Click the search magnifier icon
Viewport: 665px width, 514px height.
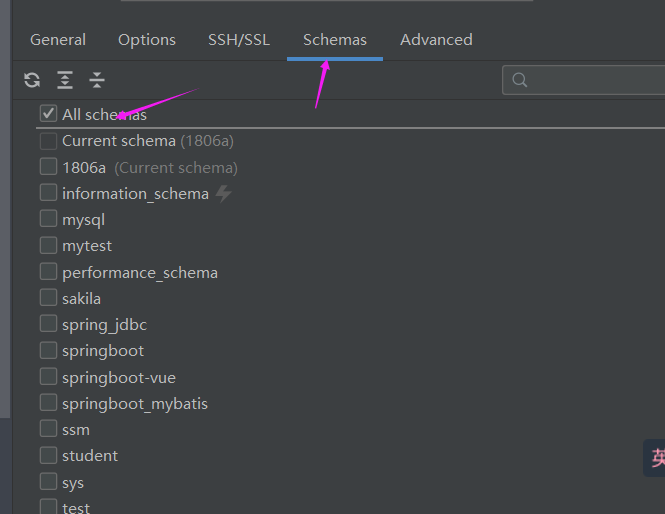[x=520, y=80]
